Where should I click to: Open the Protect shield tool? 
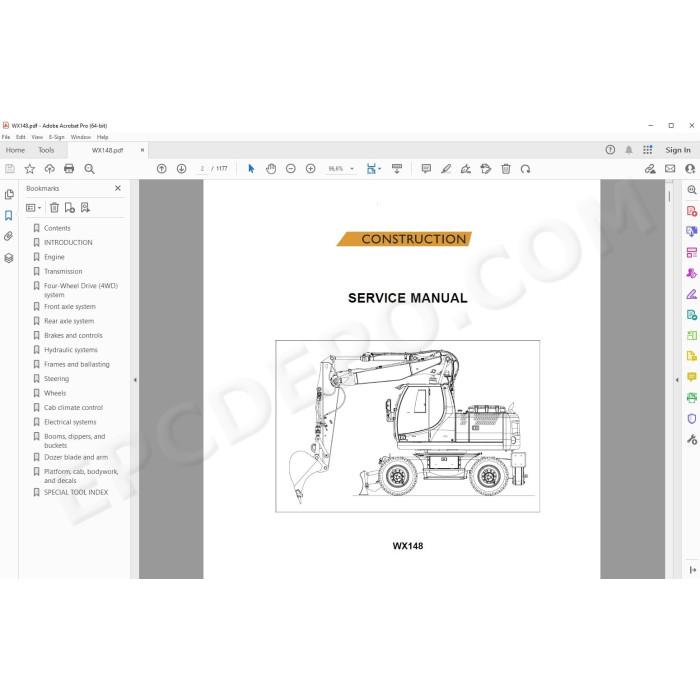coord(692,418)
